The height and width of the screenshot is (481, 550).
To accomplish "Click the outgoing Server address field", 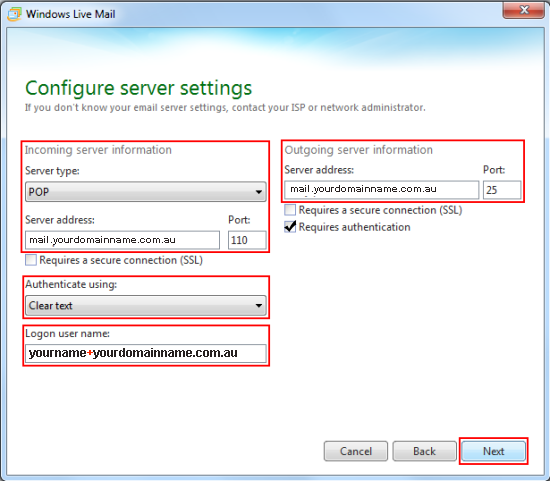I will [x=382, y=190].
